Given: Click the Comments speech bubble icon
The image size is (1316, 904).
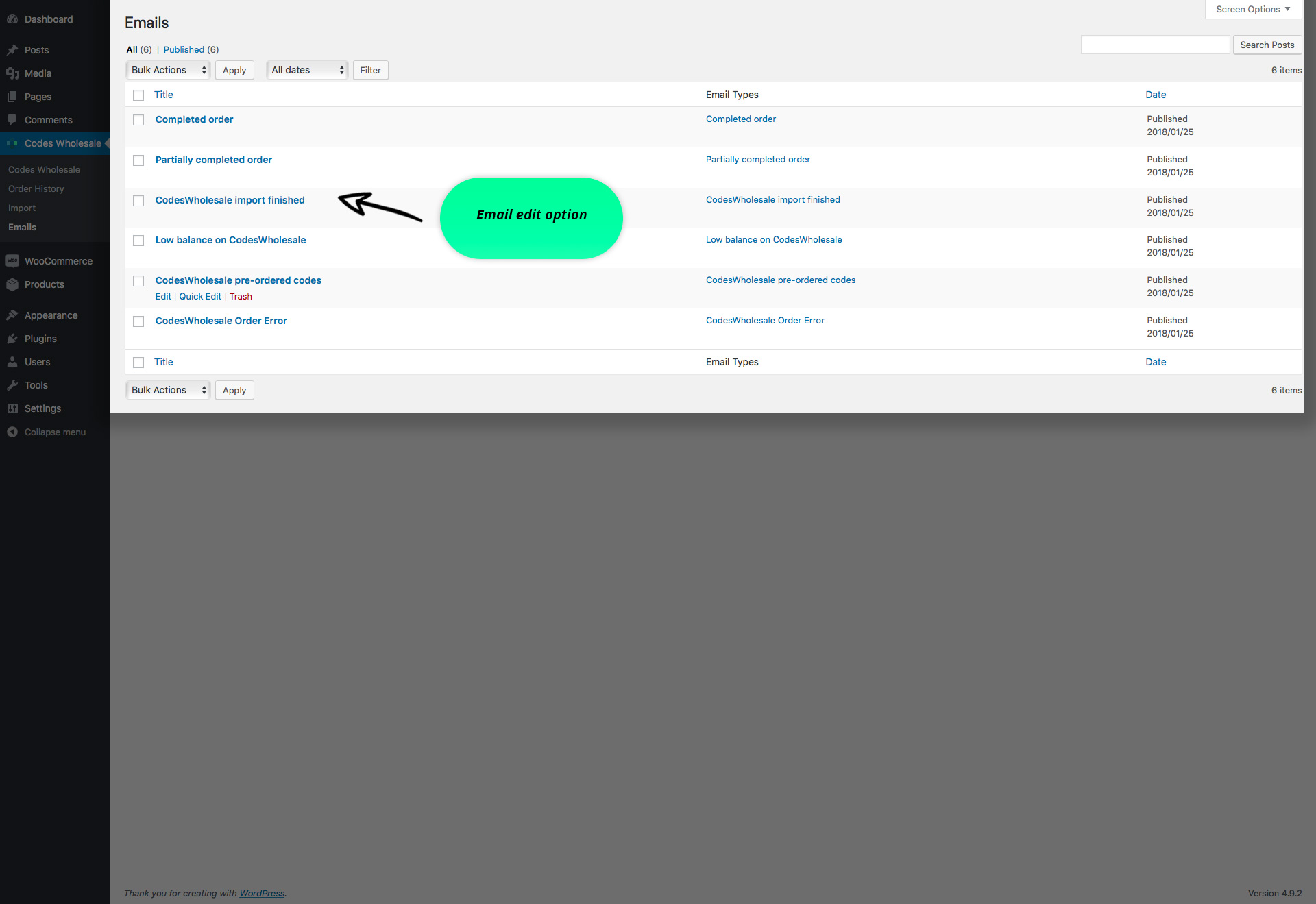Looking at the screenshot, I should pos(12,120).
